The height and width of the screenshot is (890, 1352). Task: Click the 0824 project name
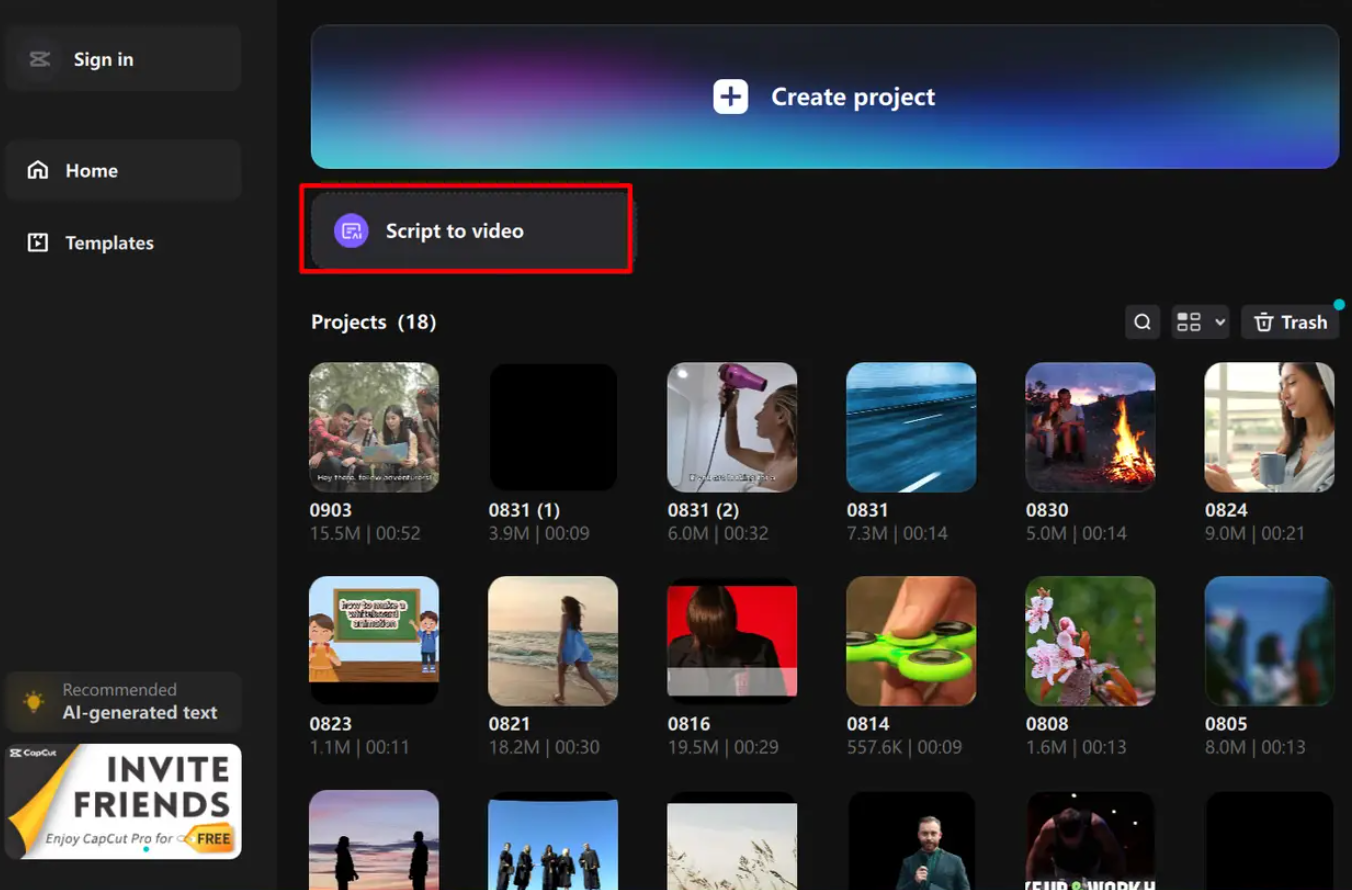point(1226,510)
